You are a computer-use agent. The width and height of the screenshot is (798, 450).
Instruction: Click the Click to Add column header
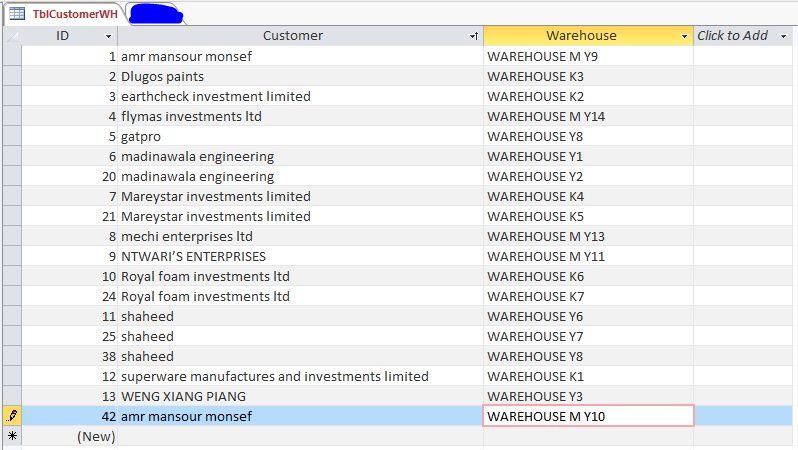[x=732, y=36]
